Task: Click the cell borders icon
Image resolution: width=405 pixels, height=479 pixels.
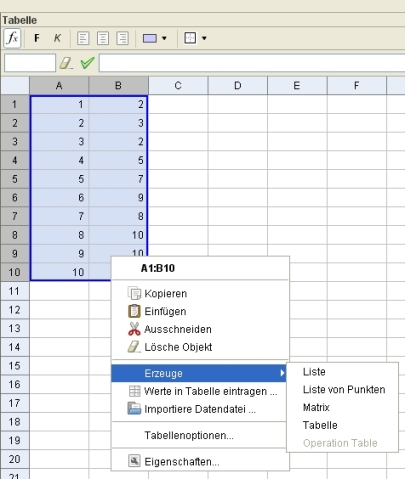Action: coord(190,38)
